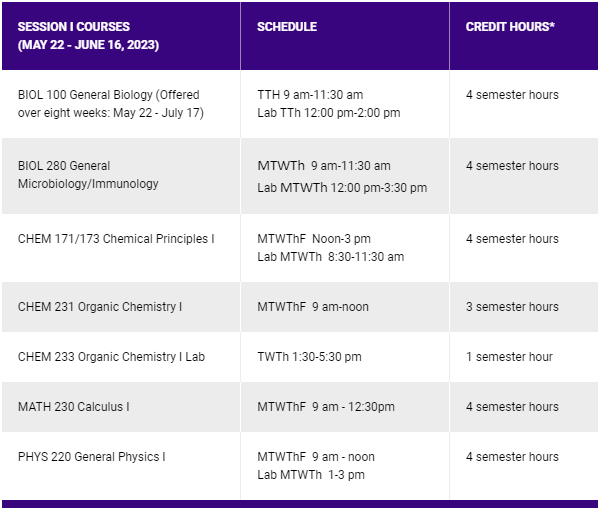The height and width of the screenshot is (512, 601).
Task: Click CHEM 231 Organic Chemistry I
Action: (100, 307)
